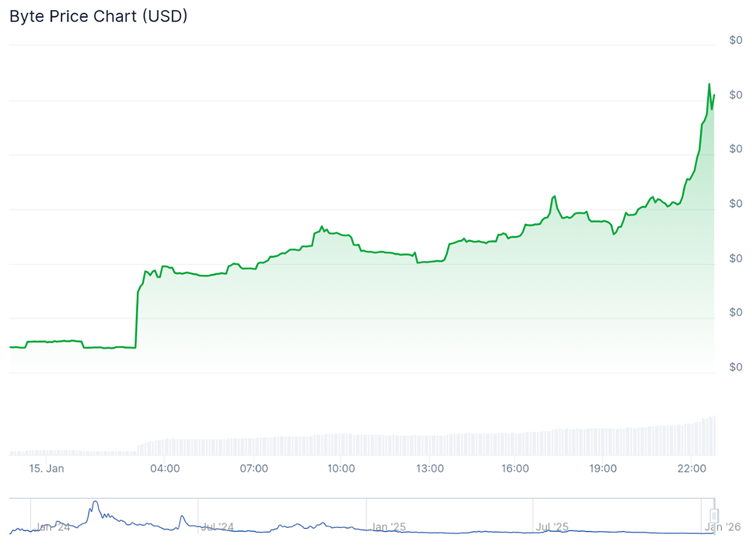Select Jan '26 in the range navigator
The image size is (752, 548).
pyautogui.click(x=722, y=526)
